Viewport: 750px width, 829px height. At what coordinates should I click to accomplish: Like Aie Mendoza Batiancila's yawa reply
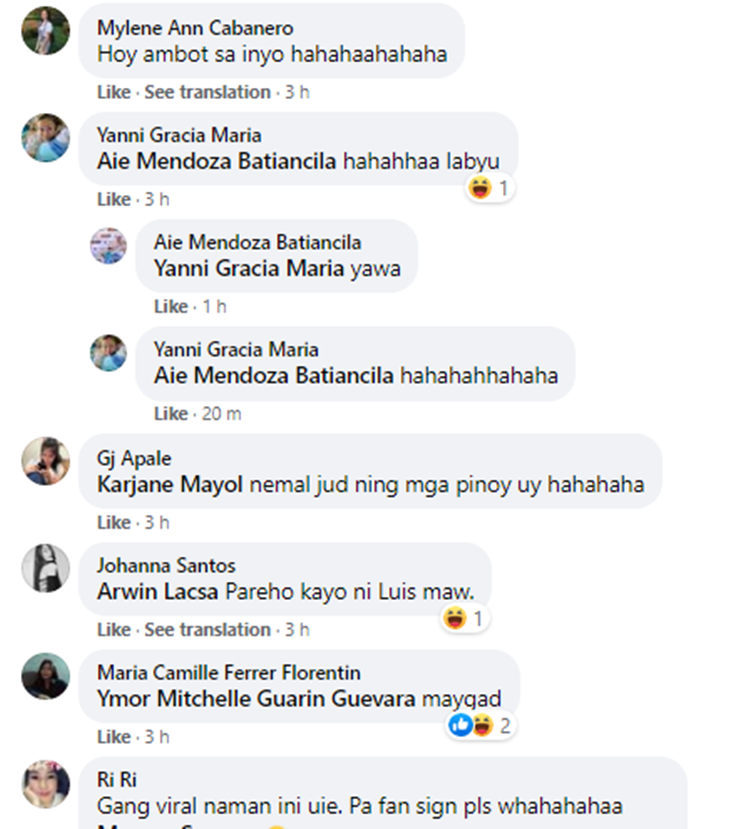pyautogui.click(x=171, y=307)
